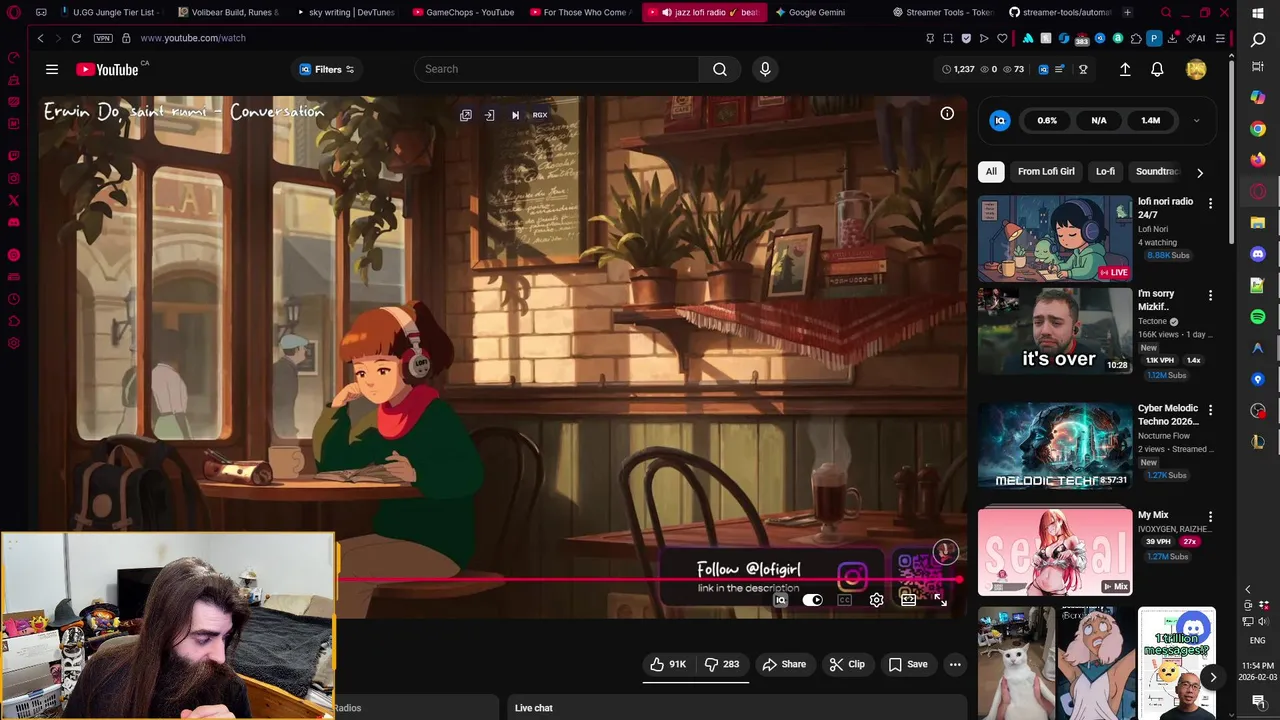Bookmark page with heart icon
This screenshot has width=1280, height=720.
point(1002,38)
